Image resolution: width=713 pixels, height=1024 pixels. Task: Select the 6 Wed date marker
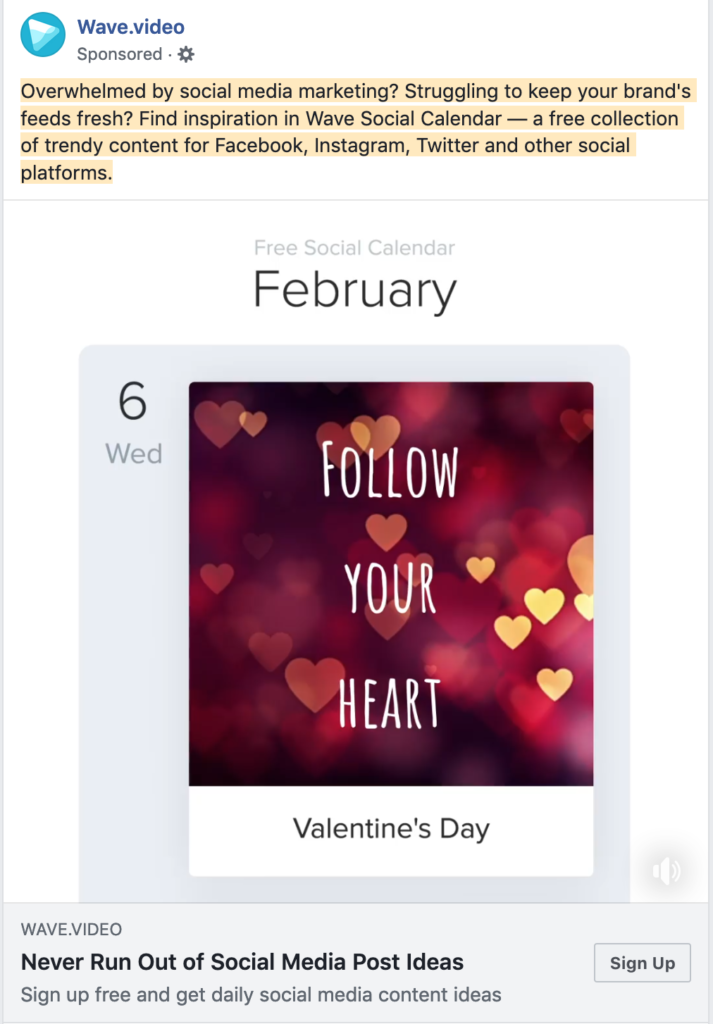[x=133, y=423]
